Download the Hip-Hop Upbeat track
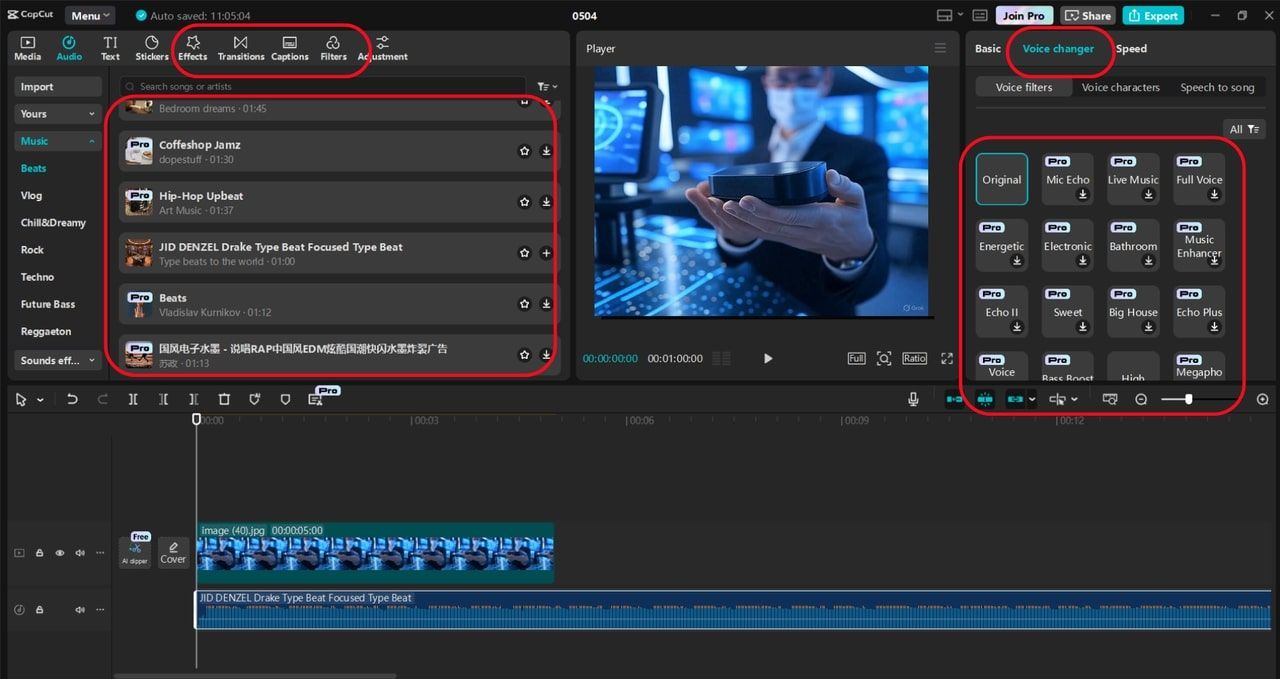 [x=546, y=202]
